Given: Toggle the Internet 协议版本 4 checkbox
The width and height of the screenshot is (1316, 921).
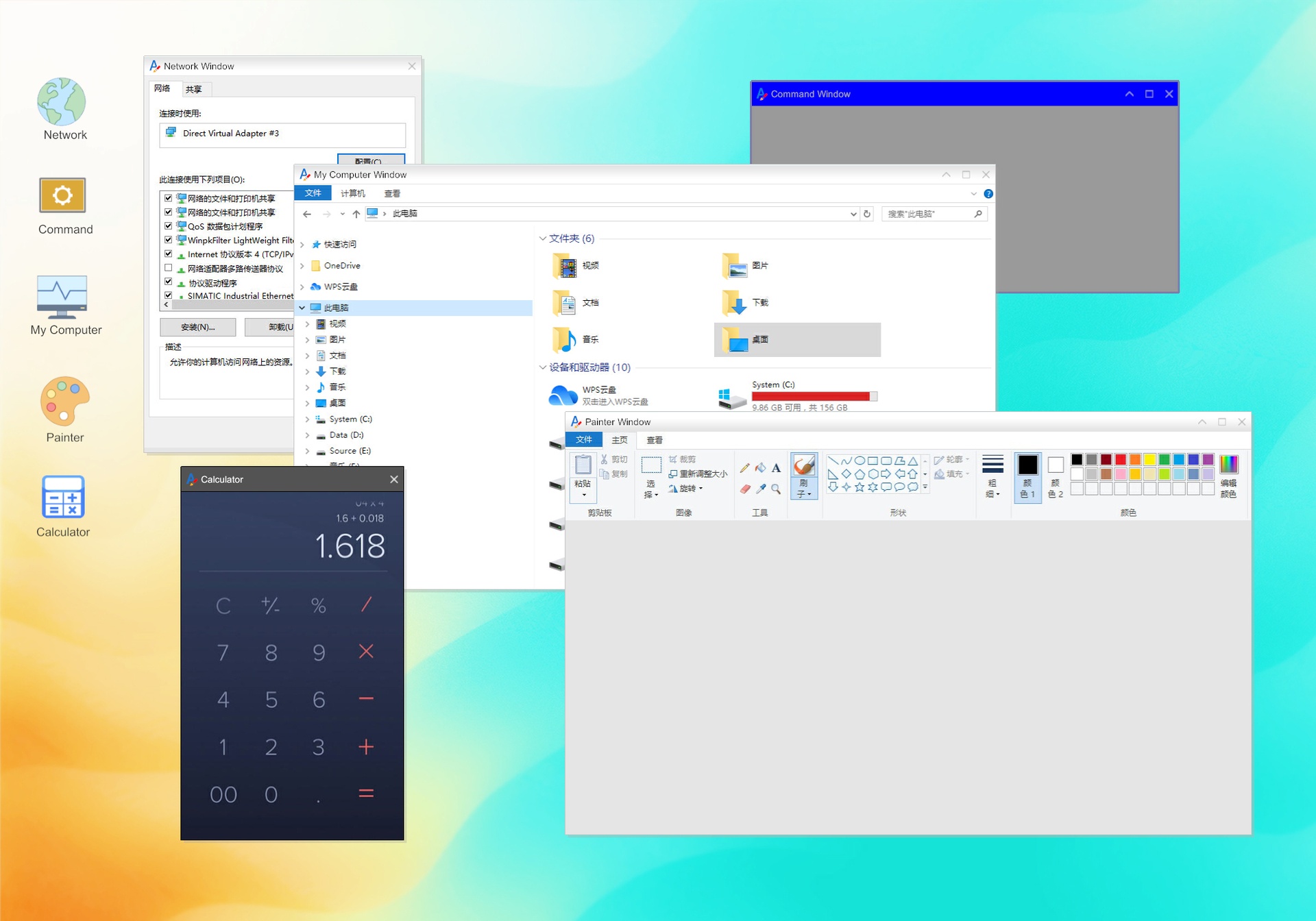Looking at the screenshot, I should tap(169, 254).
